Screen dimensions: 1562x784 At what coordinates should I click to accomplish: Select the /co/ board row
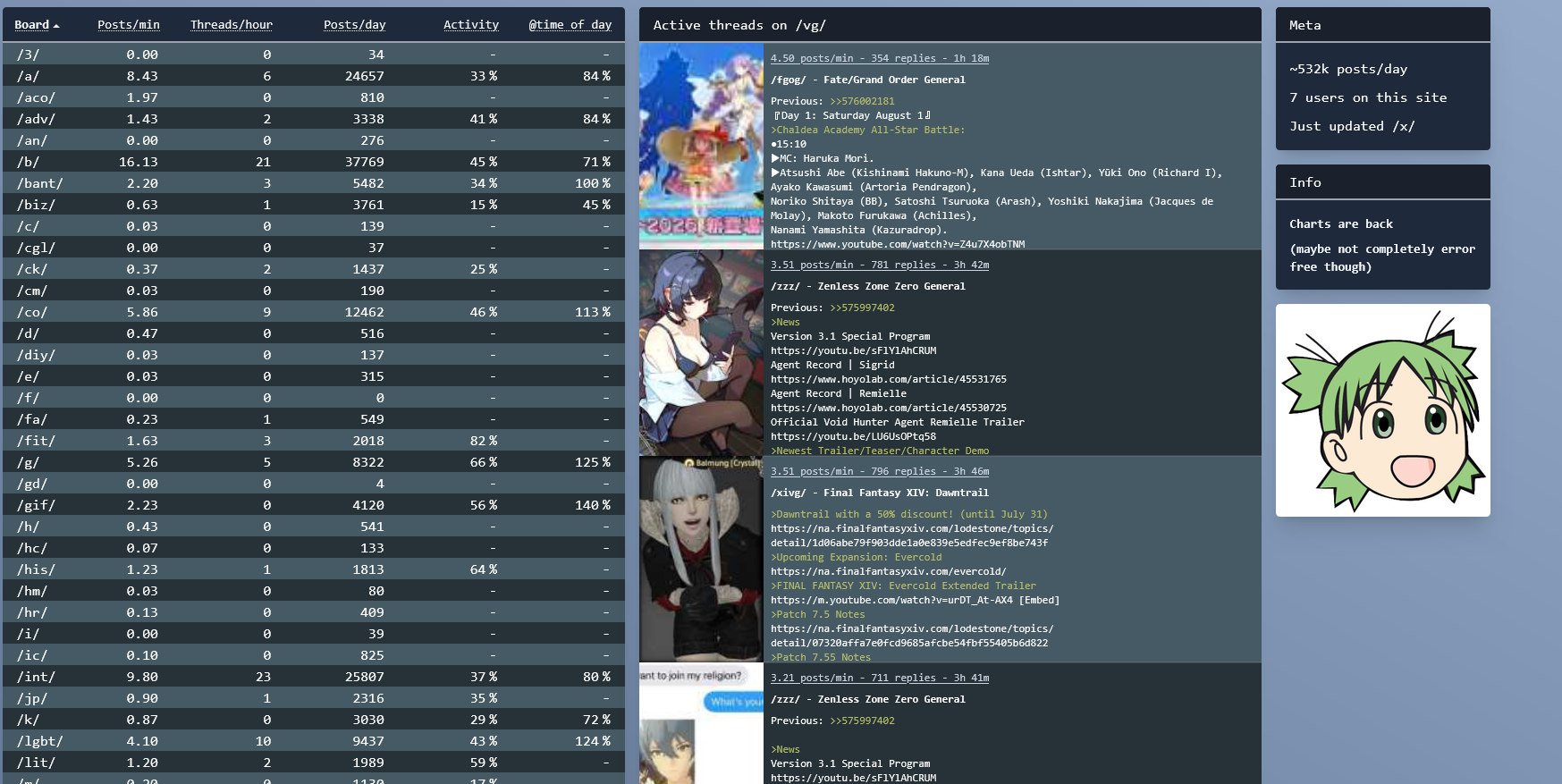[314, 312]
